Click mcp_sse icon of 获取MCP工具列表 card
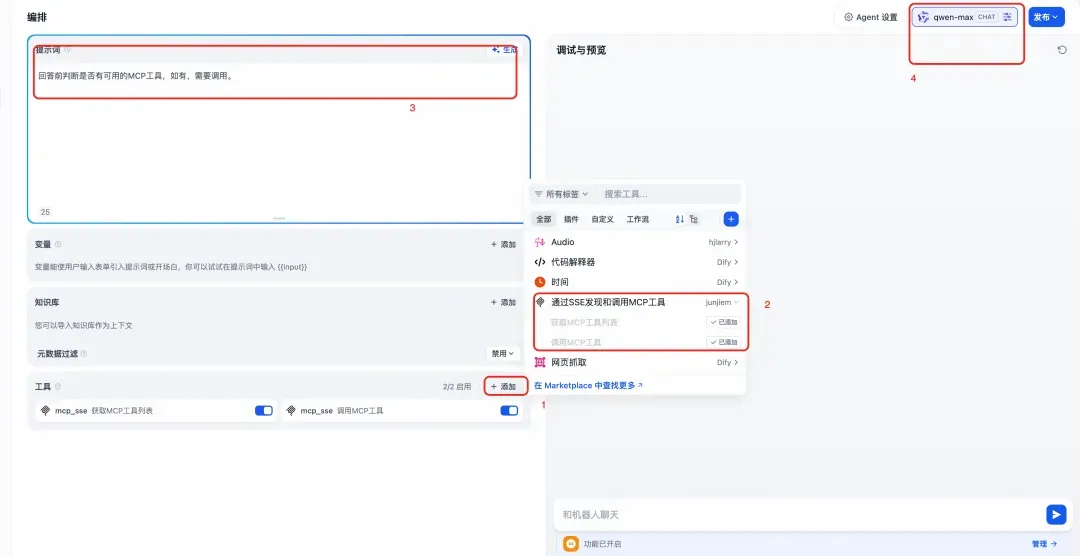The height and width of the screenshot is (556, 1080). 45,411
